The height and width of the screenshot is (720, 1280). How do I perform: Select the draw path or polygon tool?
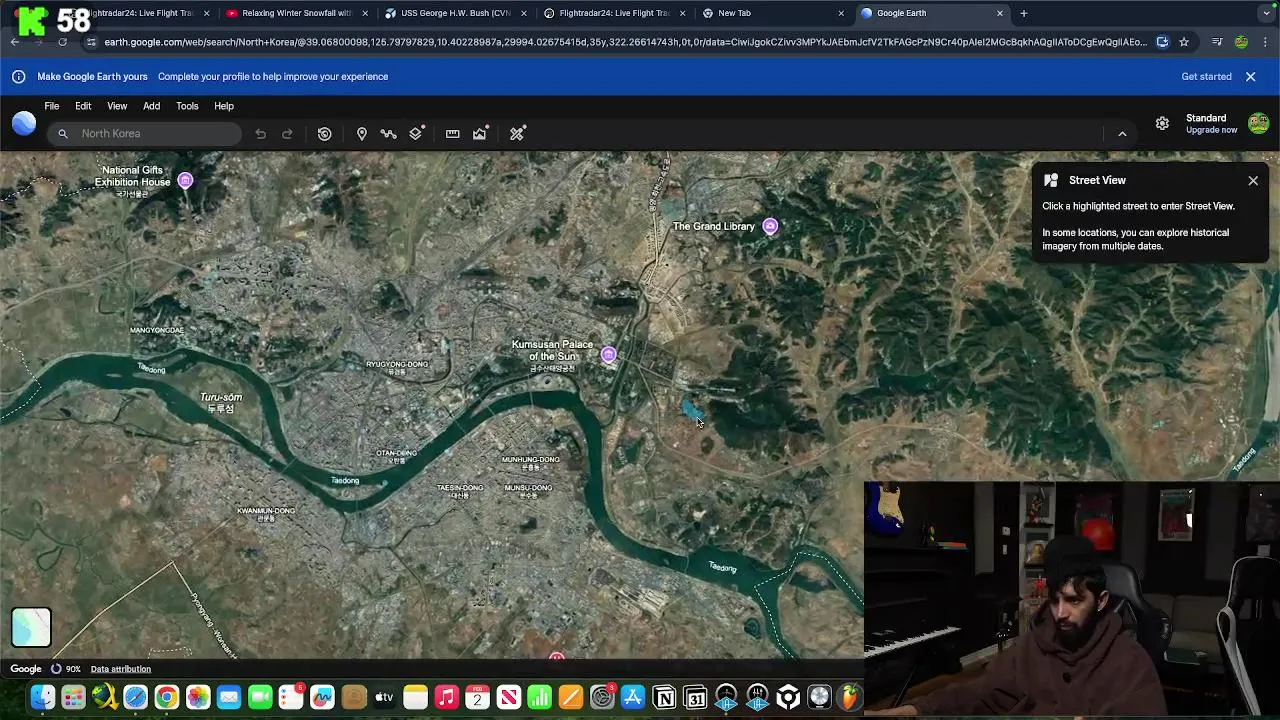pos(389,134)
